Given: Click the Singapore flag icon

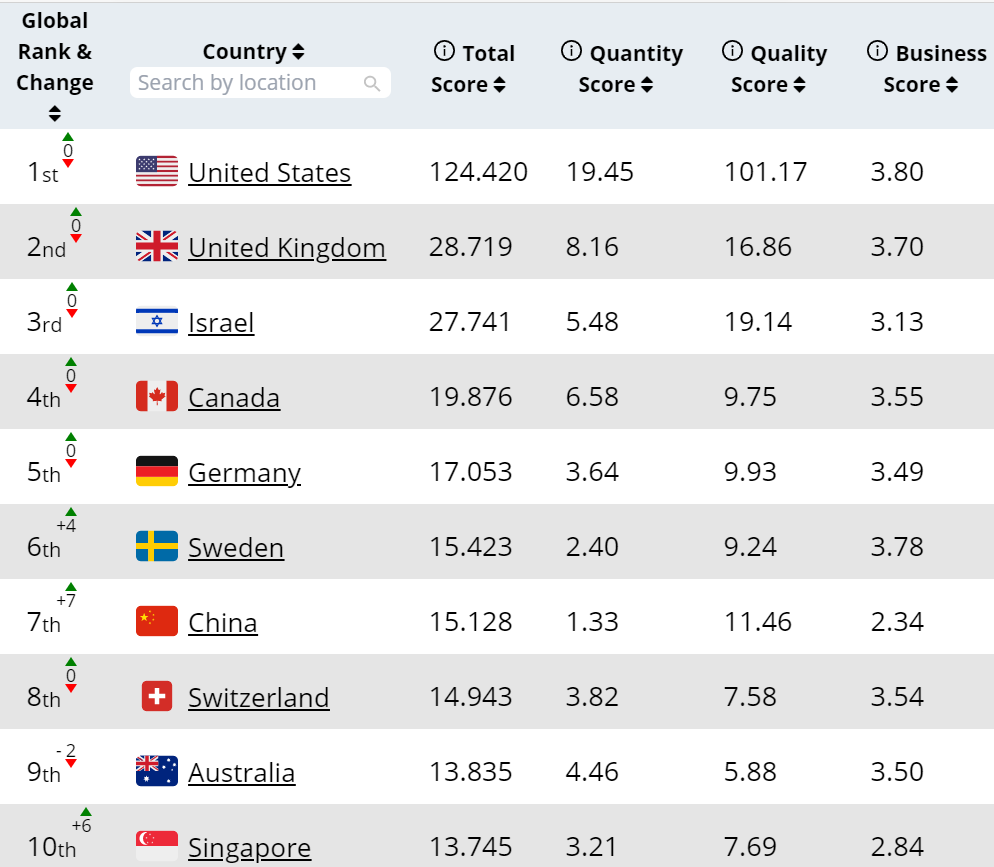Looking at the screenshot, I should (157, 846).
